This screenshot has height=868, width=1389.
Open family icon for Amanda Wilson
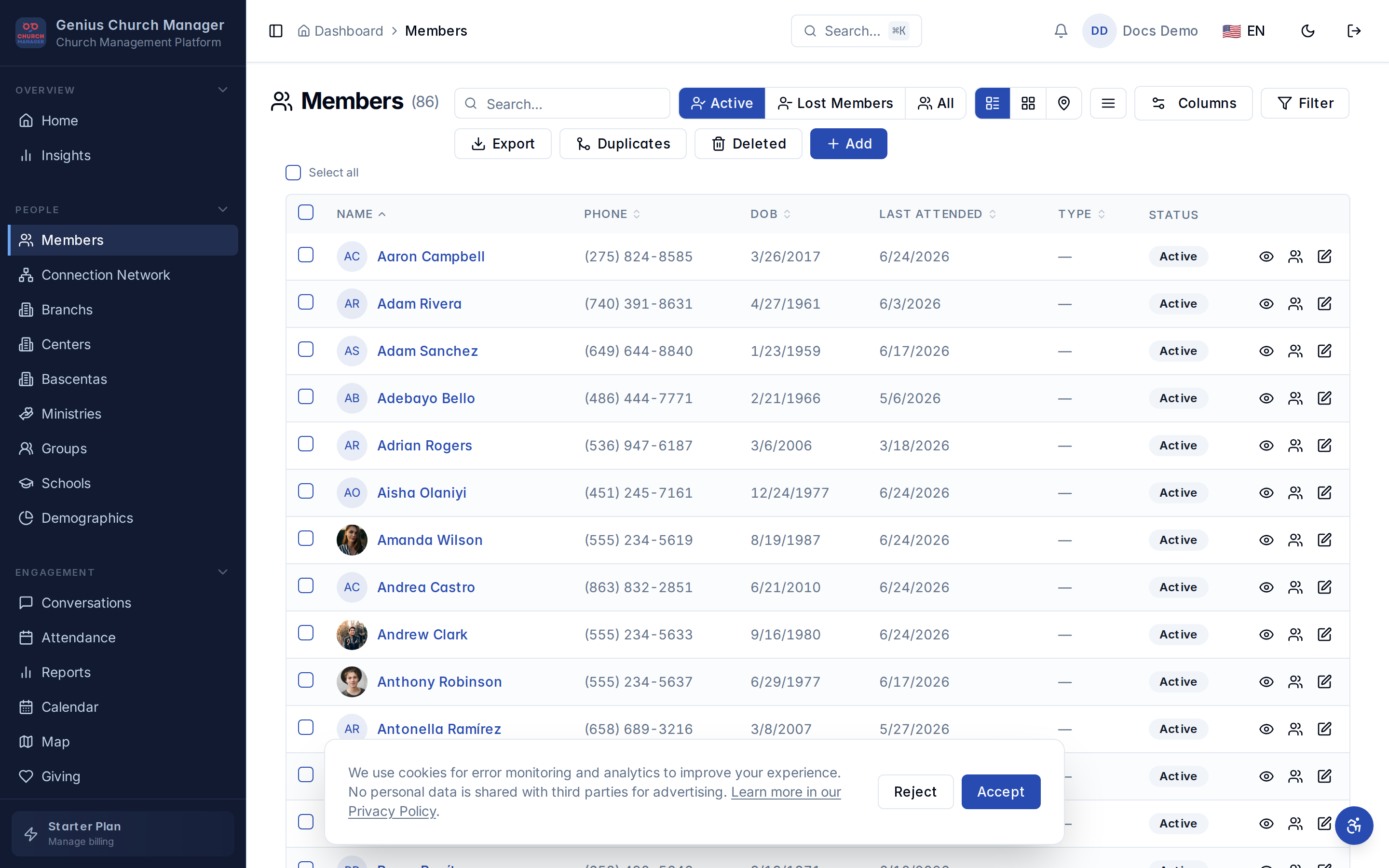(x=1295, y=540)
